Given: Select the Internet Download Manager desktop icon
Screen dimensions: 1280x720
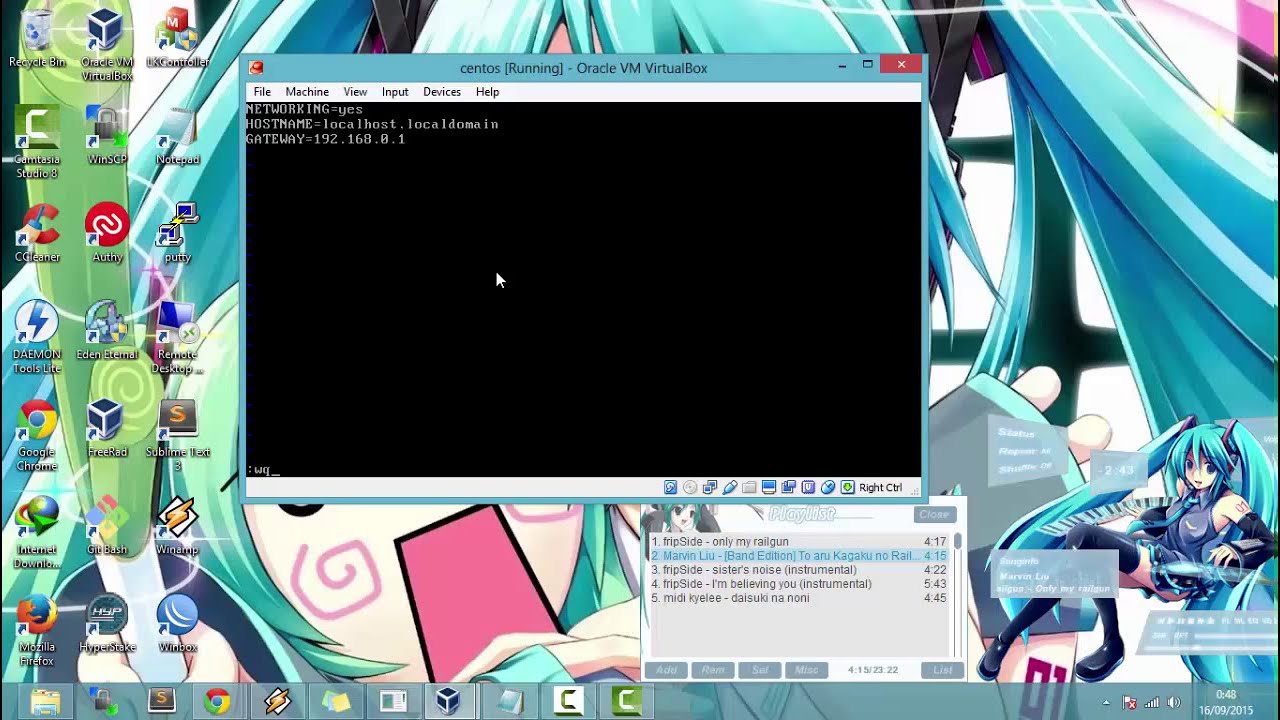Looking at the screenshot, I should coord(37,533).
